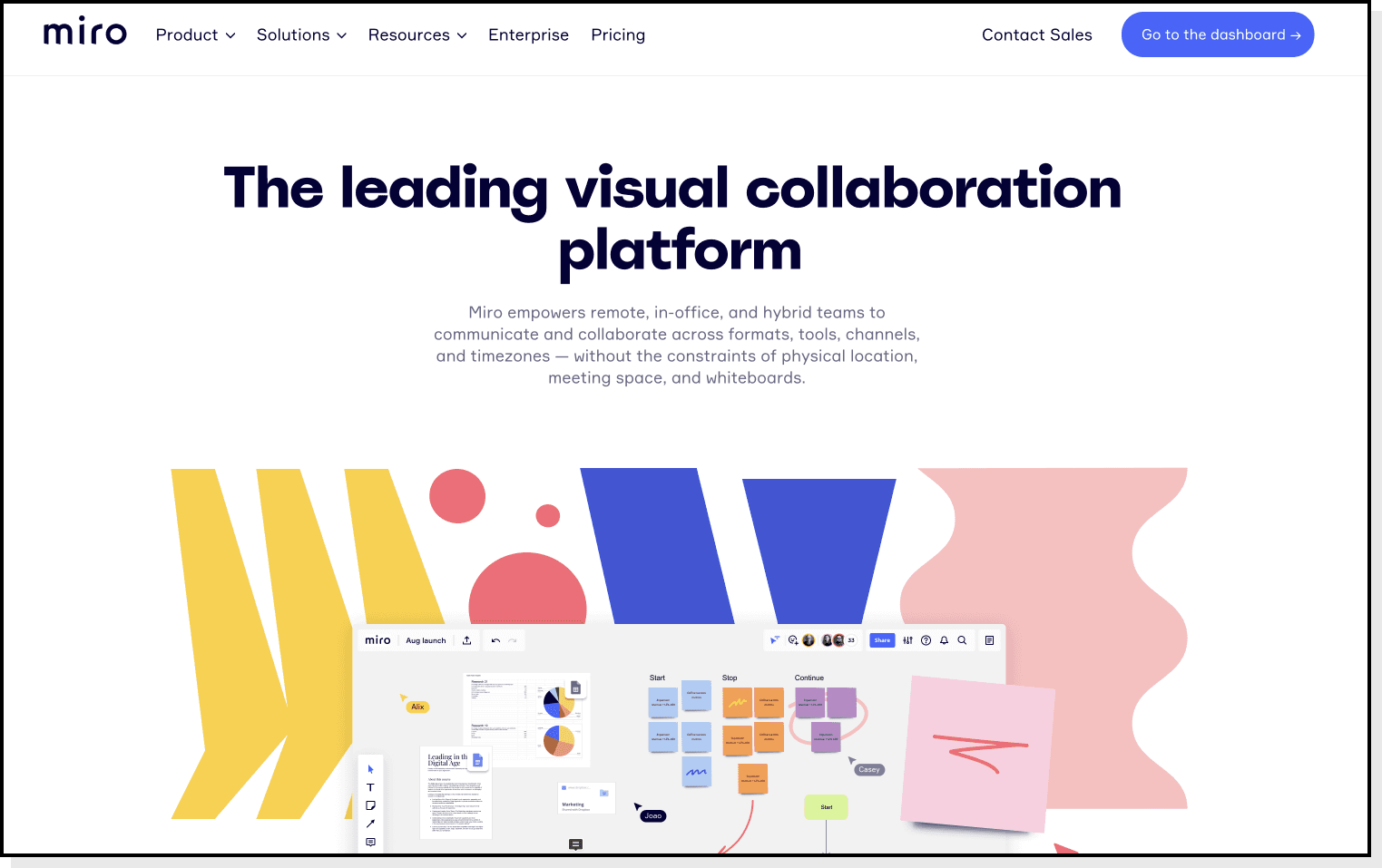This screenshot has width=1382, height=868.
Task: Click the large pink sticky note
Action: click(x=977, y=754)
